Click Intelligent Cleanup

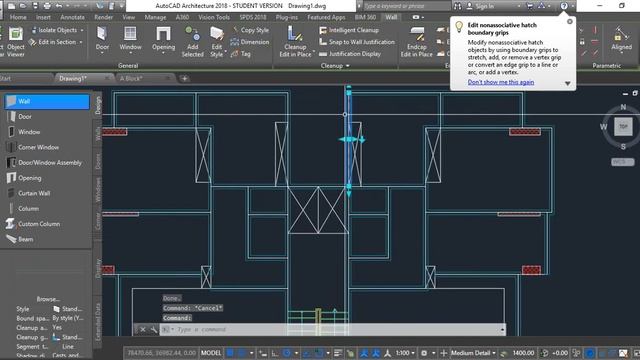click(x=349, y=30)
